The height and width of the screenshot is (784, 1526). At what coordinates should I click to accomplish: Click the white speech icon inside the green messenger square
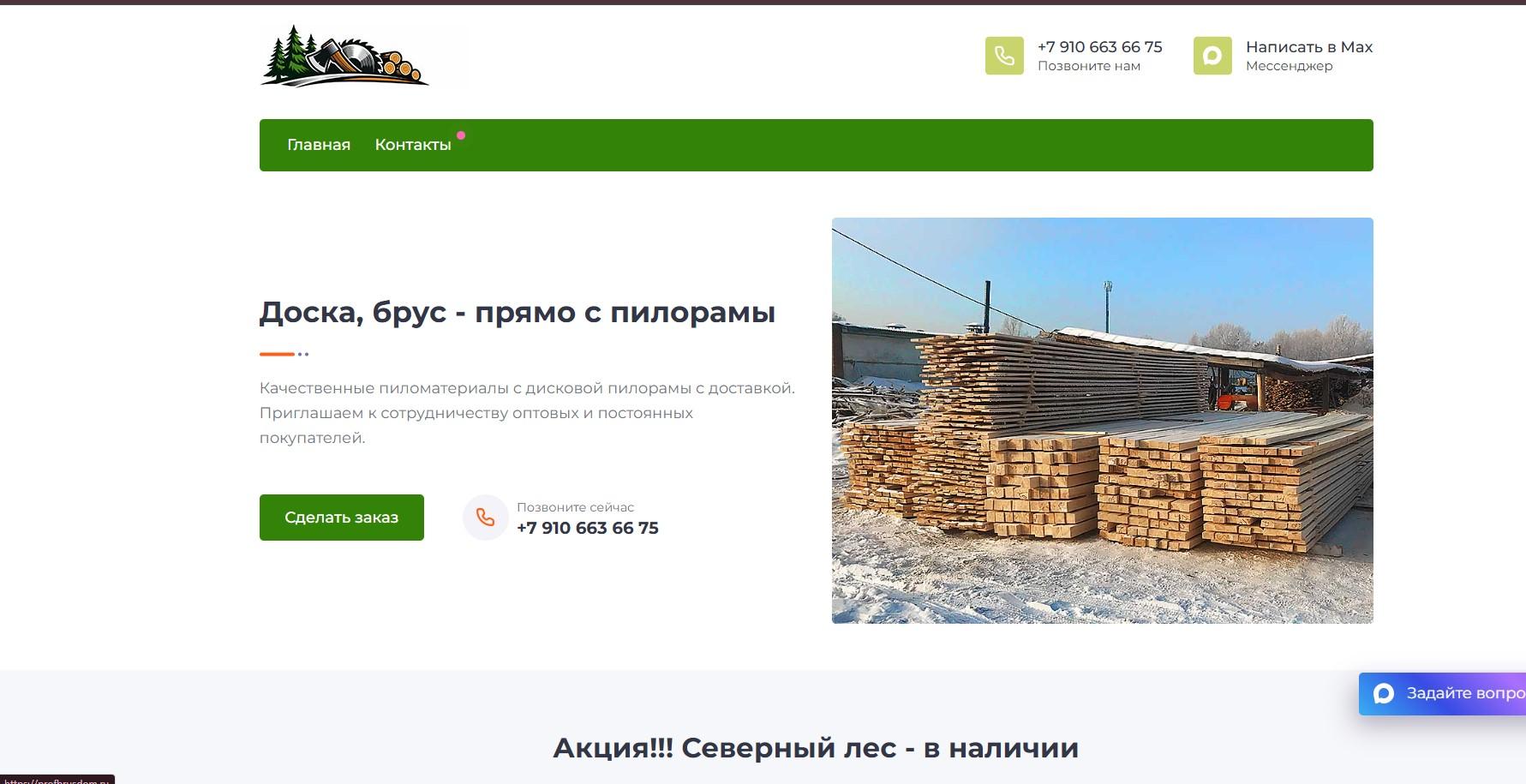pos(1212,56)
